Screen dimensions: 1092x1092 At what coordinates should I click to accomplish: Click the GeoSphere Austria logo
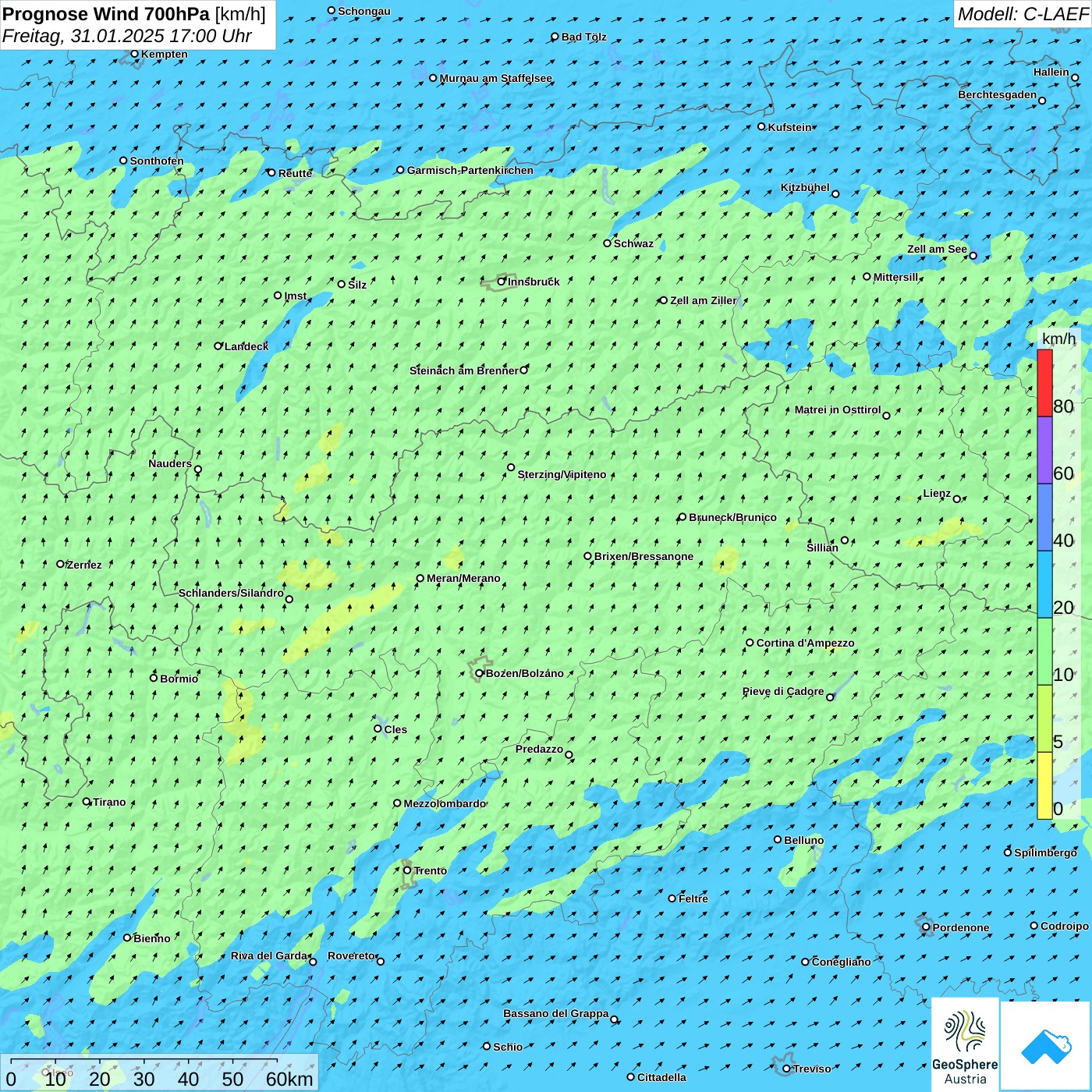(x=965, y=1045)
